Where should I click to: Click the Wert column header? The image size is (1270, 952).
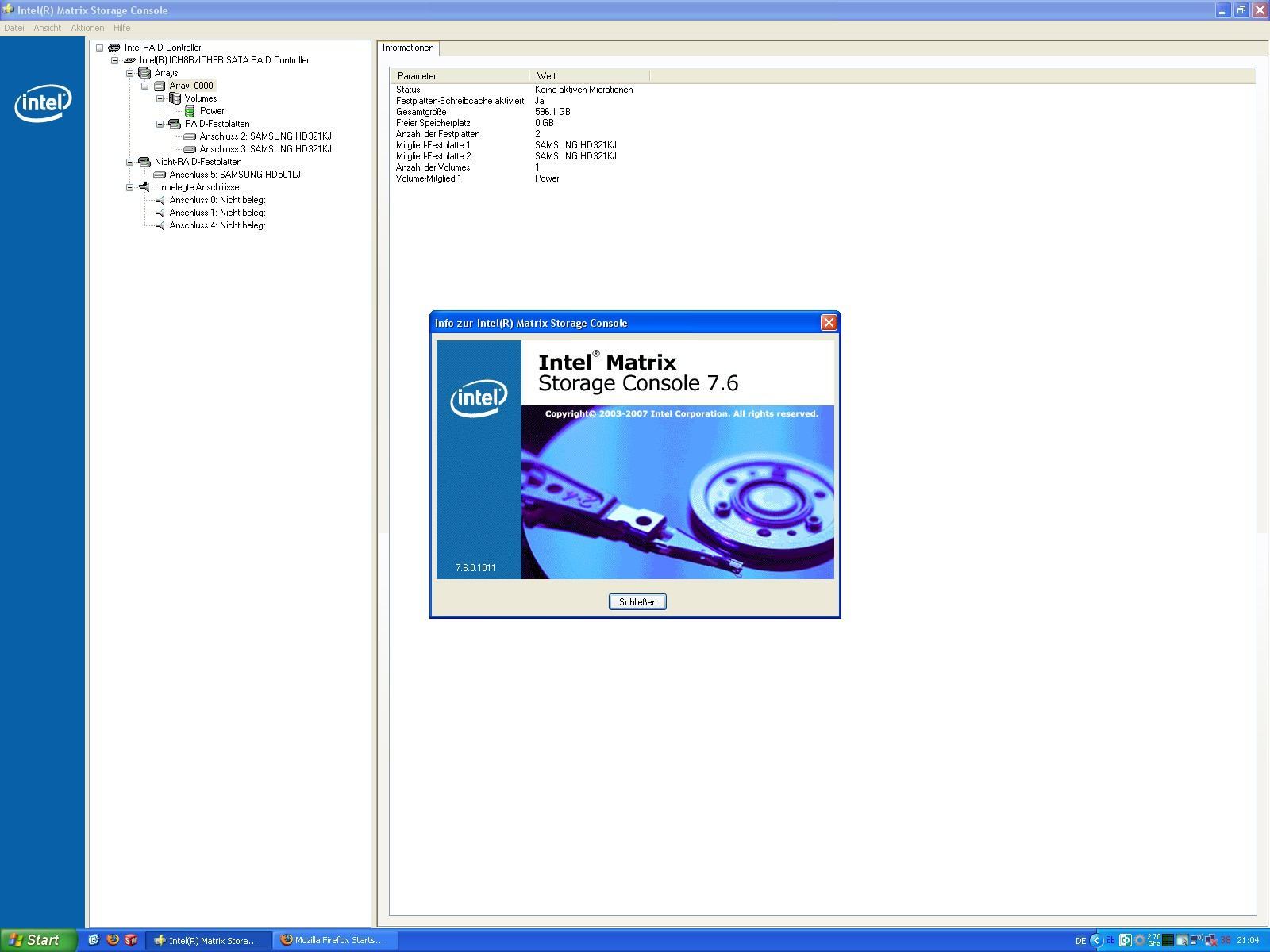[589, 76]
